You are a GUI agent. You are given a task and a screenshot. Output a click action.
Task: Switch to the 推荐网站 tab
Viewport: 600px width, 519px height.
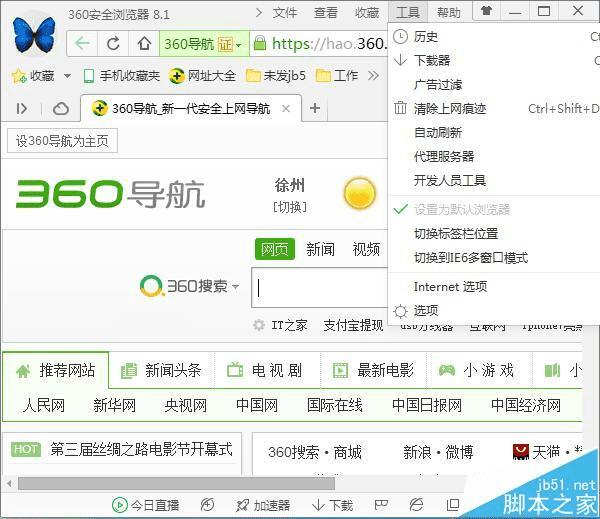coord(56,370)
